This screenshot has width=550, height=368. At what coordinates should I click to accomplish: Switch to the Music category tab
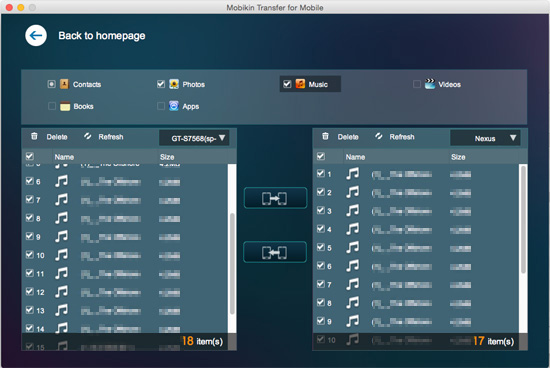(x=310, y=84)
